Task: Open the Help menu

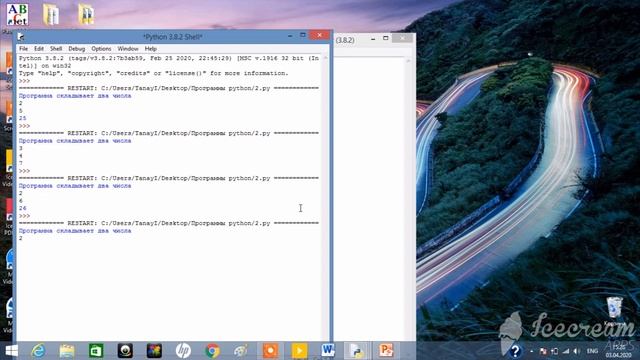Action: coord(151,49)
